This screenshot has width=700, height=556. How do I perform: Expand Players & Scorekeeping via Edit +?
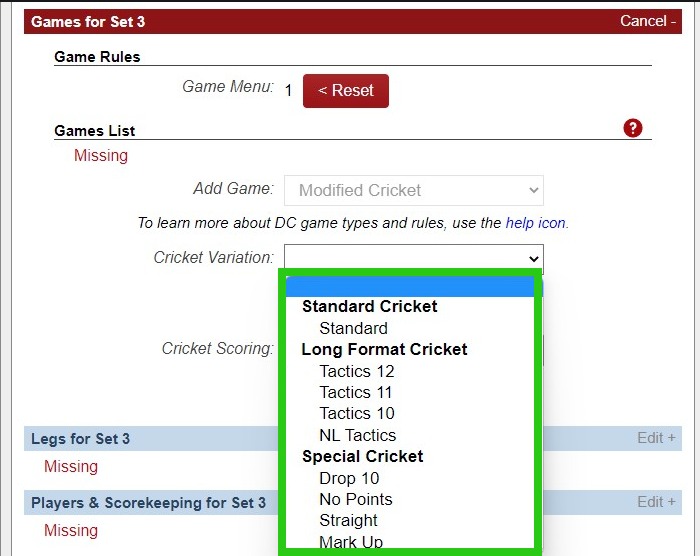click(656, 502)
